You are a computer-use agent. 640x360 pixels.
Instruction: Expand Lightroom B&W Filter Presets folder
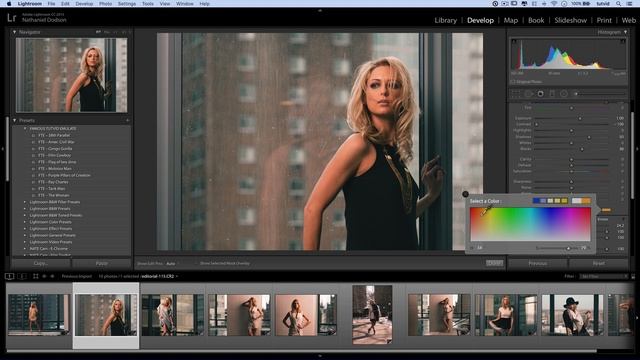pyautogui.click(x=25, y=202)
